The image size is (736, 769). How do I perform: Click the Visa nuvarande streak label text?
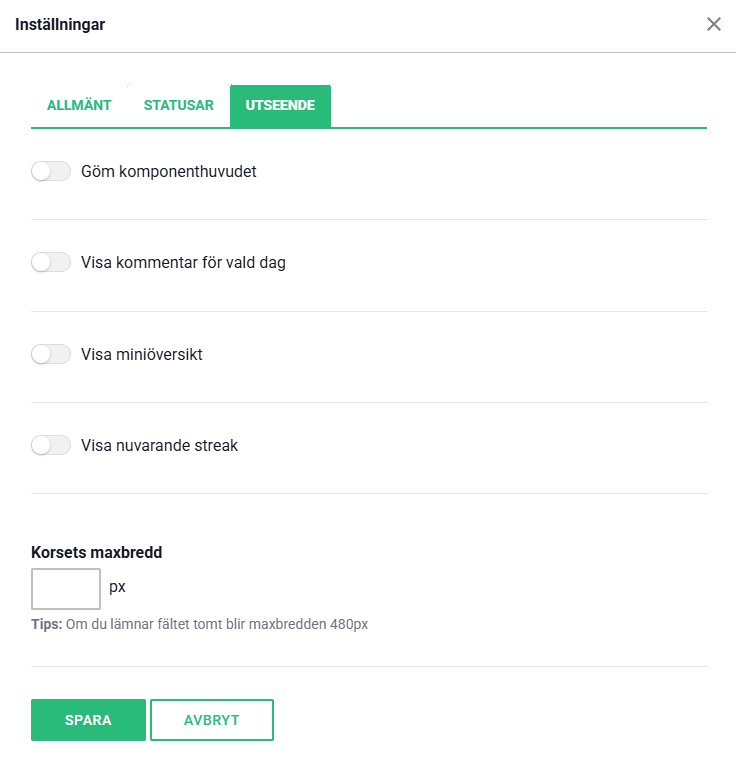[x=159, y=445]
